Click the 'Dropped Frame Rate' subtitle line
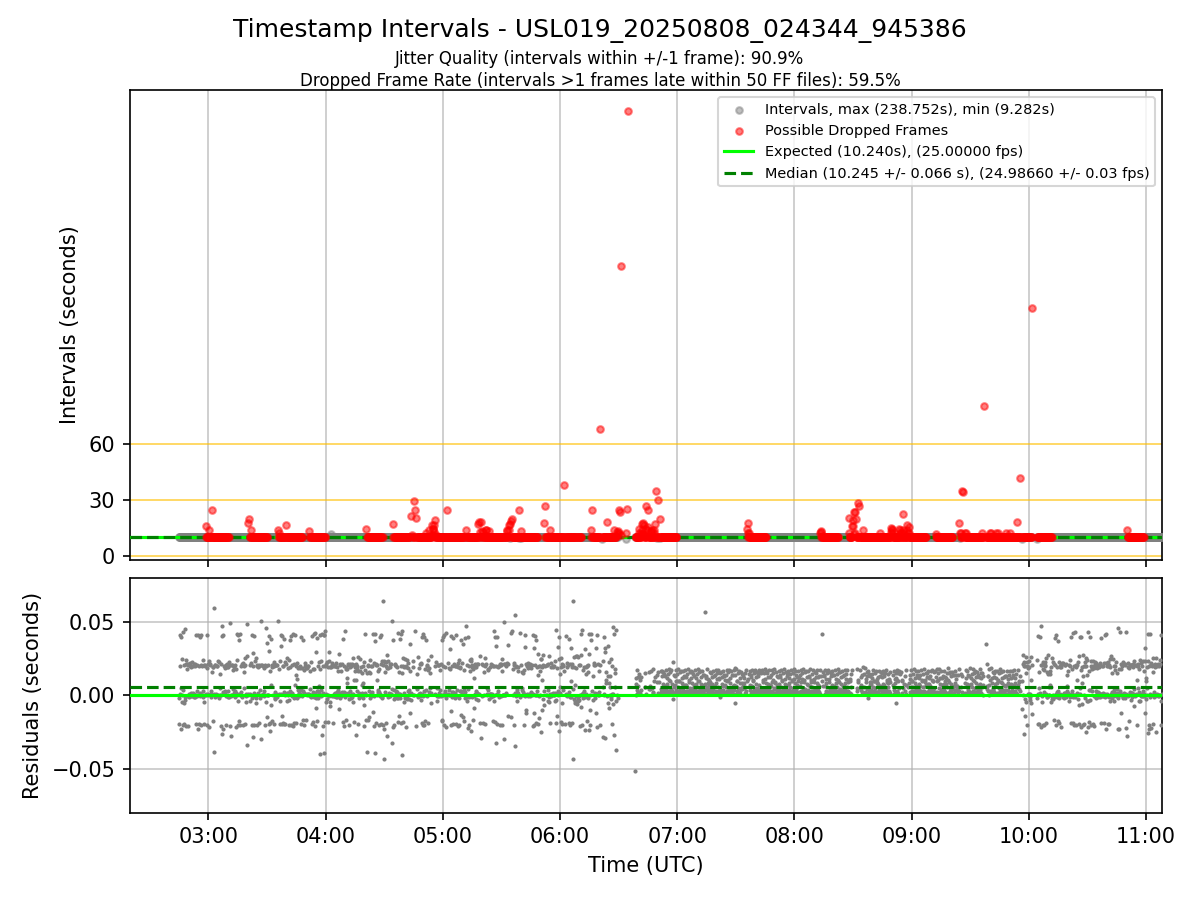The height and width of the screenshot is (900, 1200). pyautogui.click(x=600, y=80)
